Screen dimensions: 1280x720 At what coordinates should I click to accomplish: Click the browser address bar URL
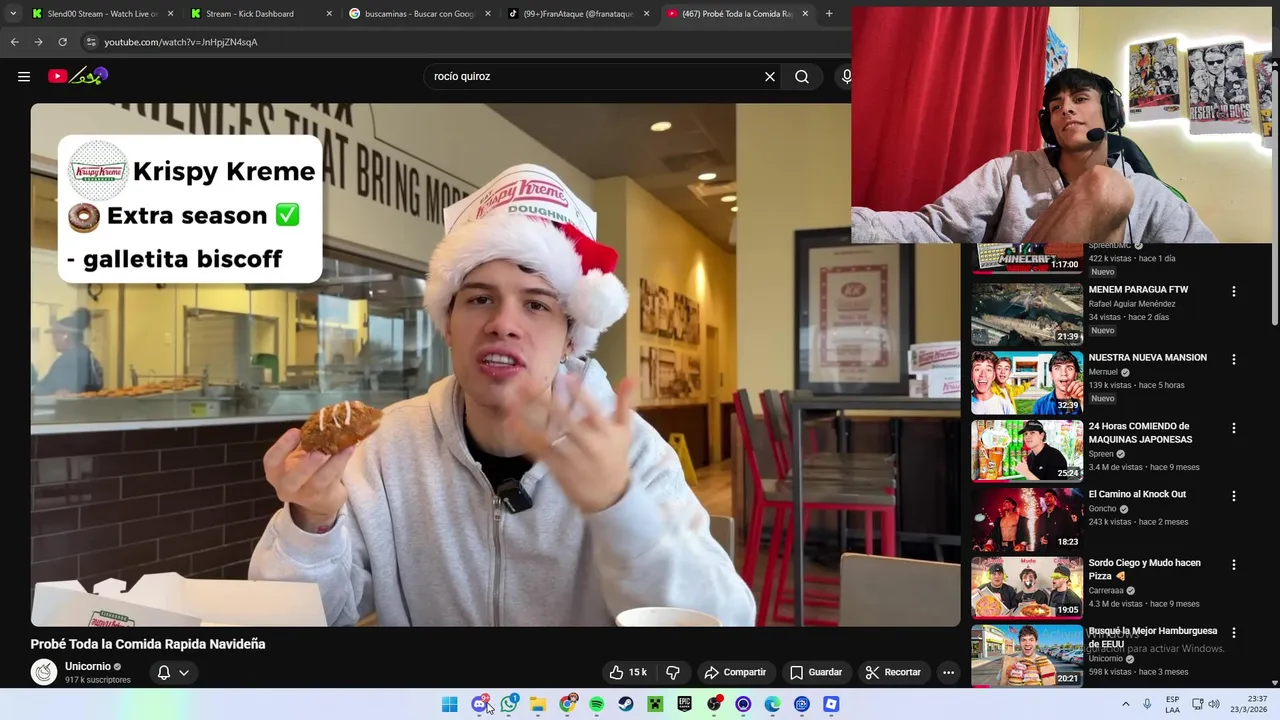[x=181, y=42]
